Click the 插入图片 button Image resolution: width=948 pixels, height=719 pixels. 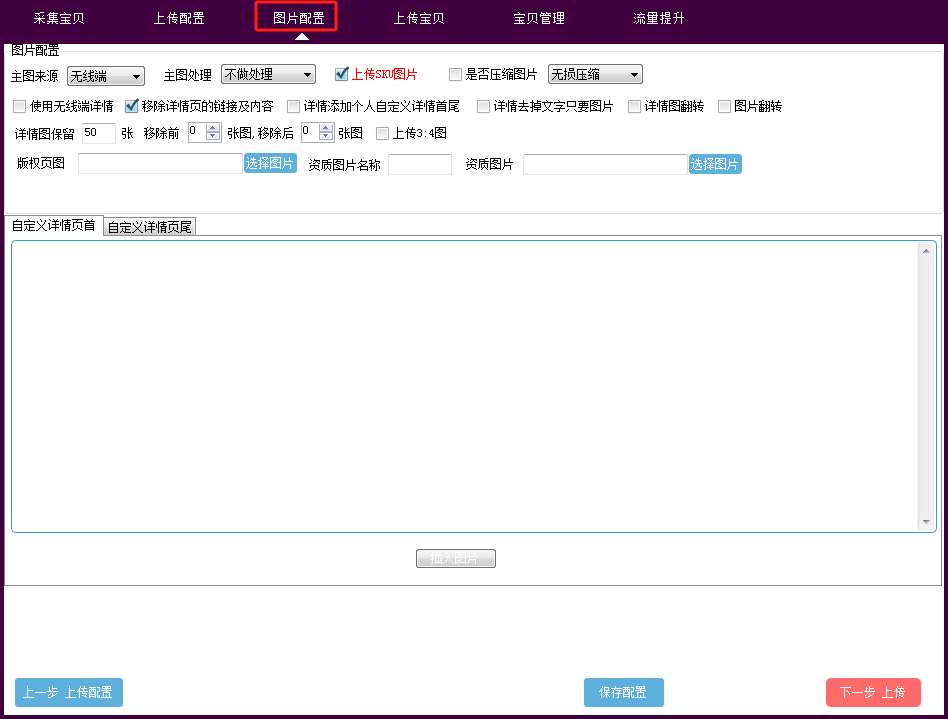[456, 558]
